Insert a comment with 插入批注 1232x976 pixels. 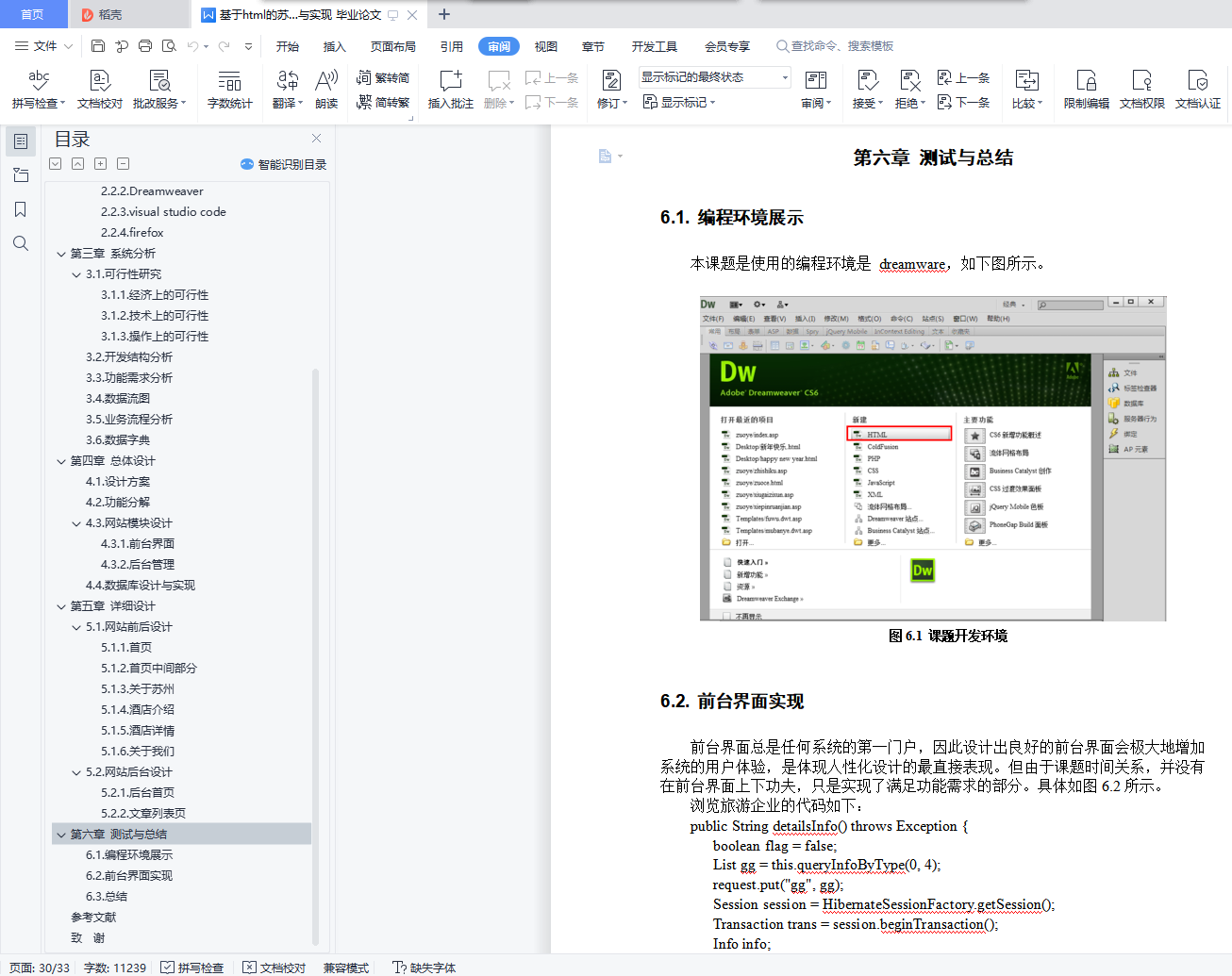451,90
